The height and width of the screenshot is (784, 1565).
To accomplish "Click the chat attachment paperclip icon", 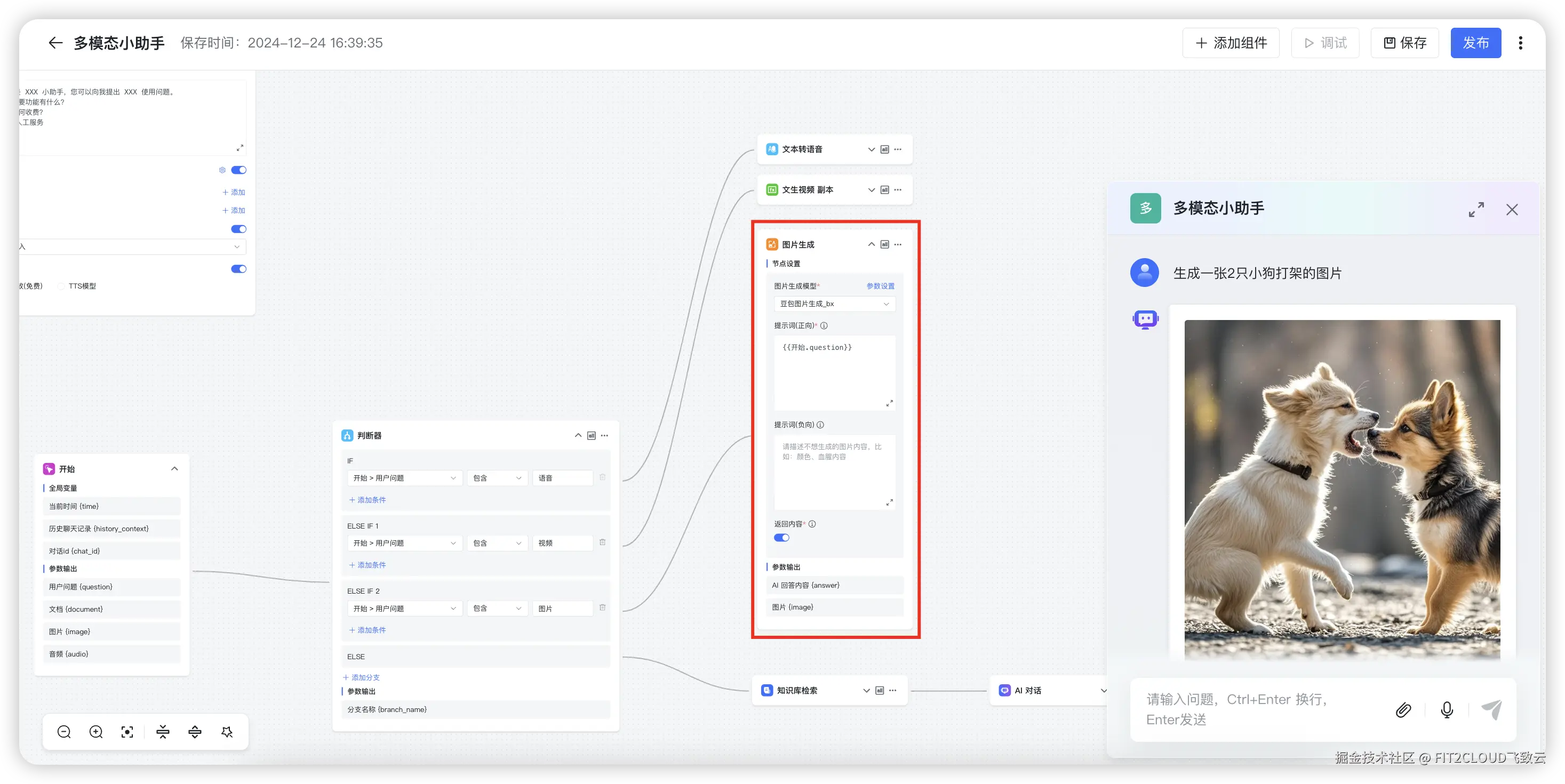I will (1403, 710).
